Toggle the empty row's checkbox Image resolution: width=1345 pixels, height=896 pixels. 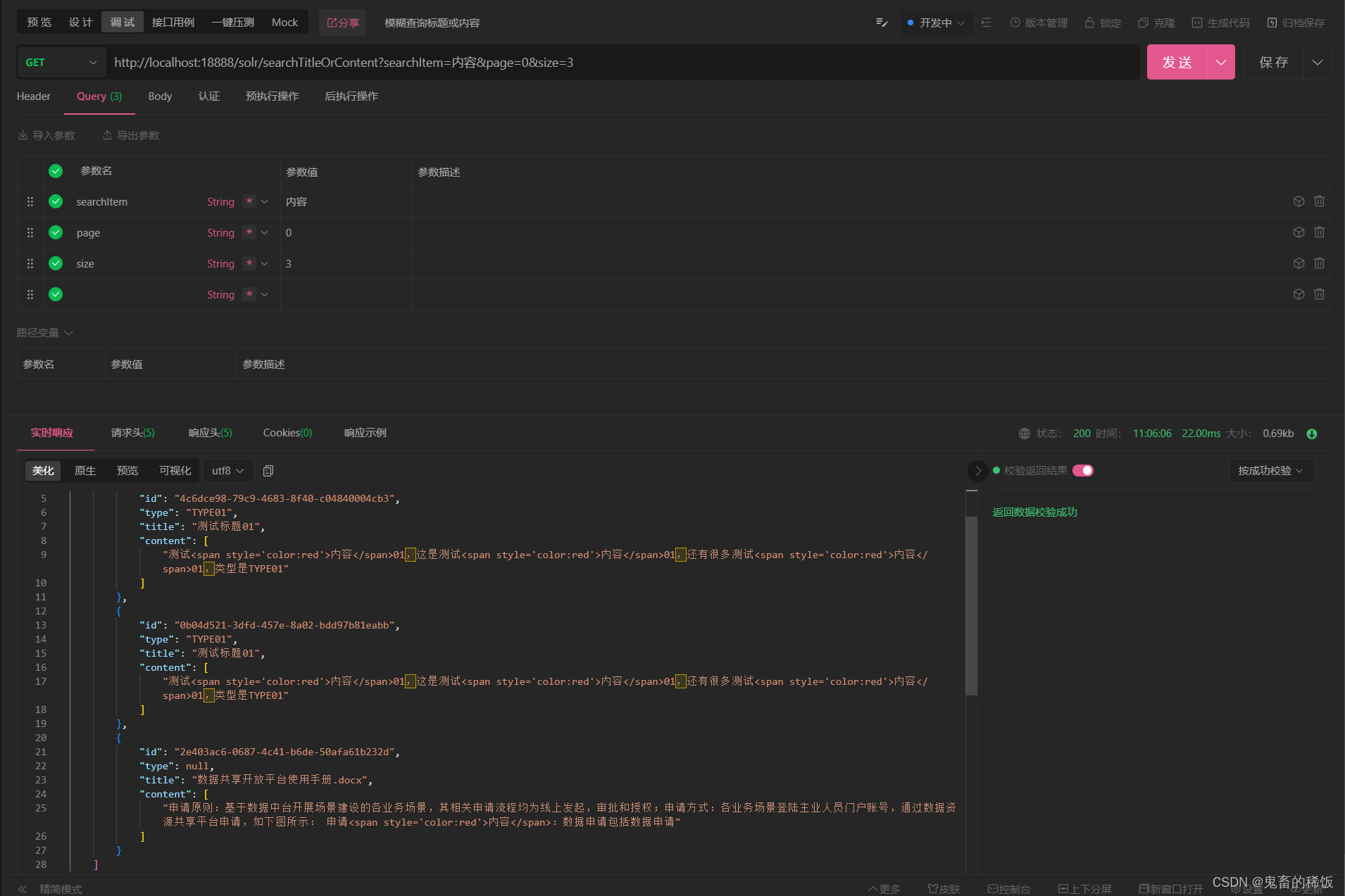[56, 294]
